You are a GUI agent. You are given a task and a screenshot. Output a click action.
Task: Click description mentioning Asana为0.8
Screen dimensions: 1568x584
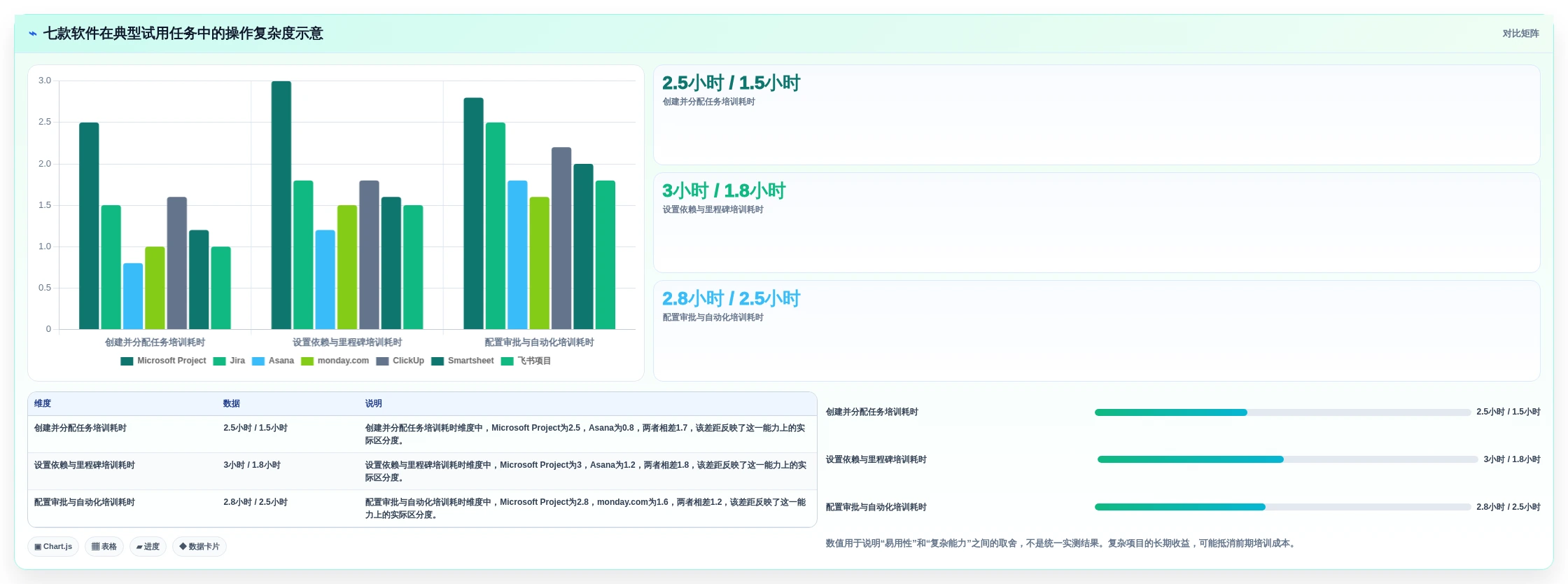click(585, 434)
